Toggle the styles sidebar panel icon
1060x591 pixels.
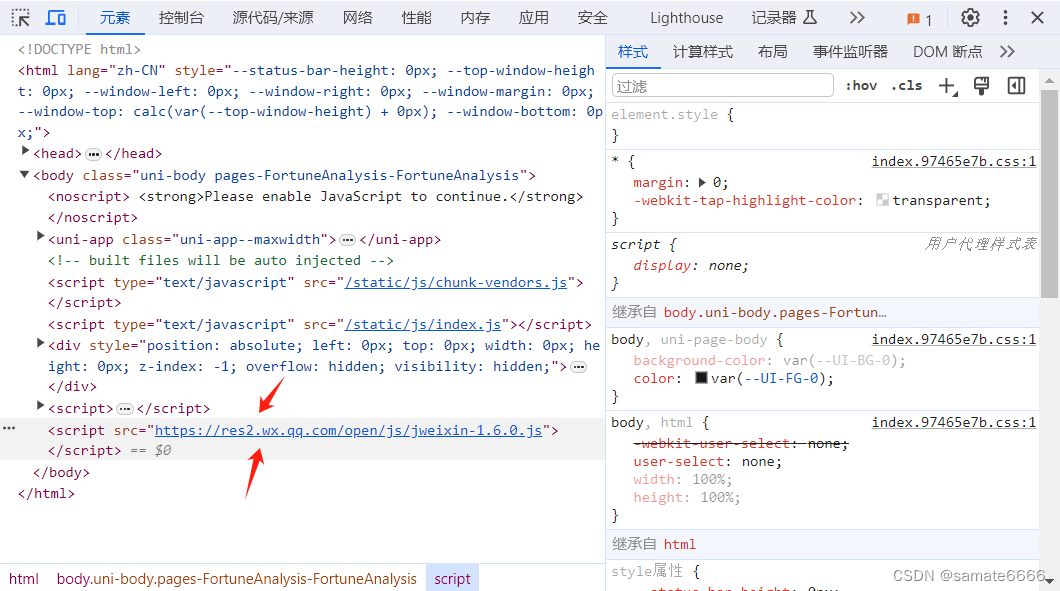coord(1016,85)
